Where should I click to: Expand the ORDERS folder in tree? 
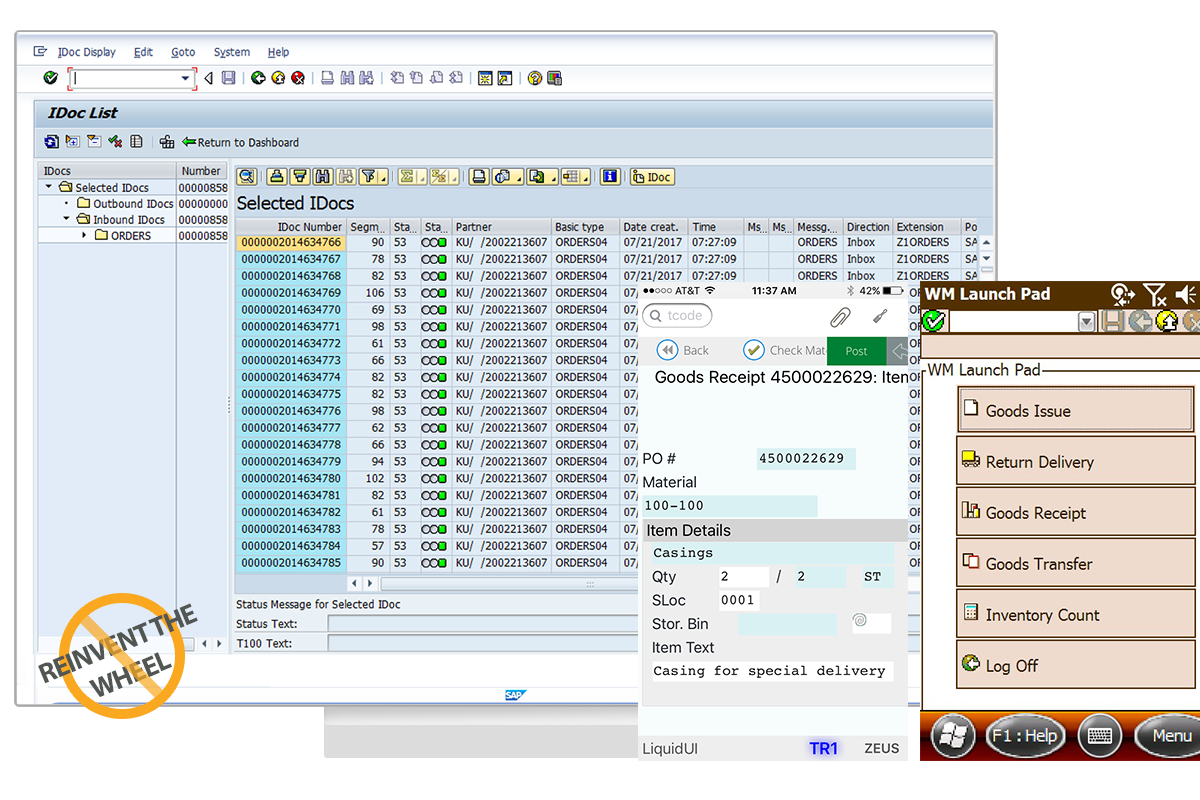85,236
